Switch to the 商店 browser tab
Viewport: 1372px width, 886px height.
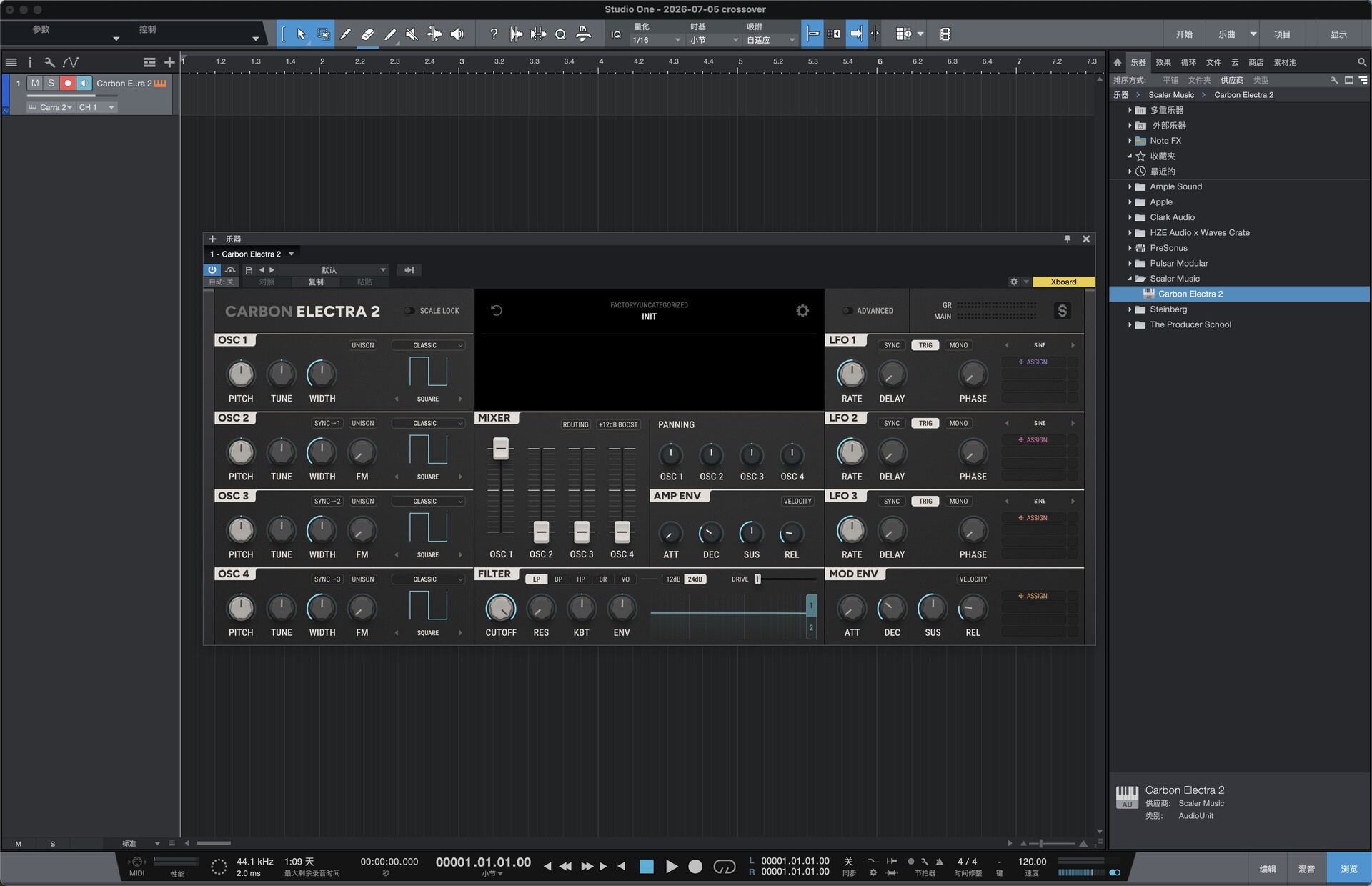click(1256, 62)
